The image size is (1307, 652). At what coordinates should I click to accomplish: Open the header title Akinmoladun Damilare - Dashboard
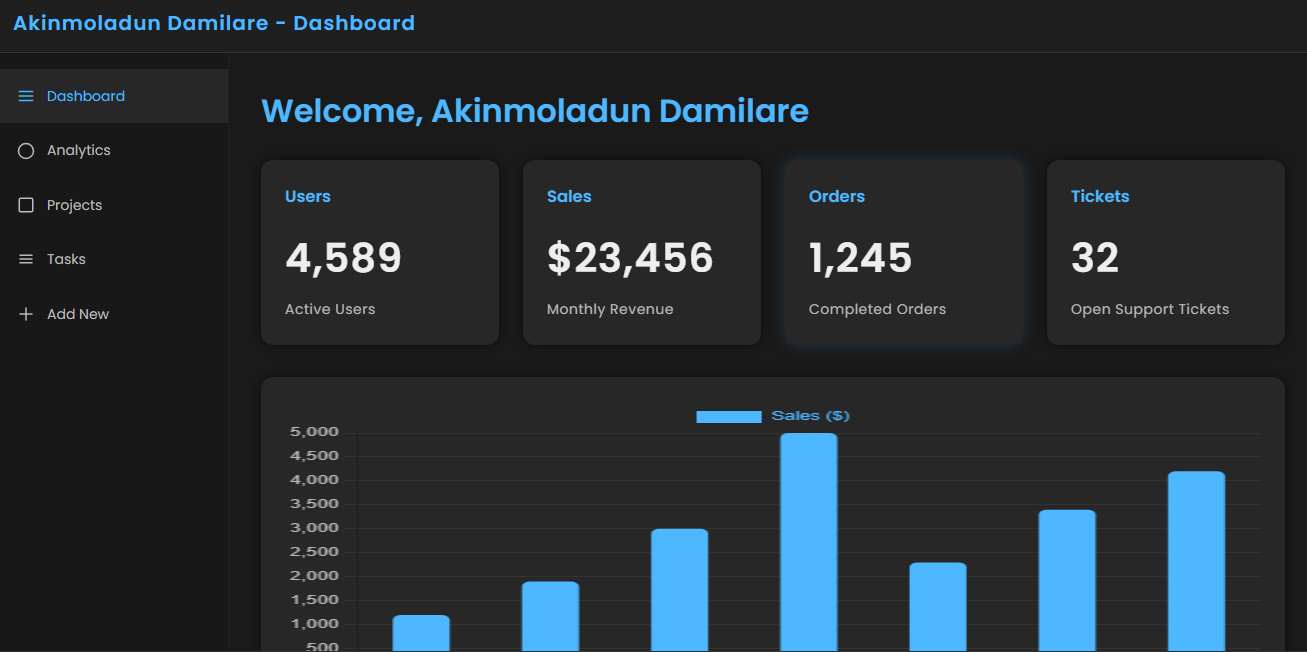214,23
